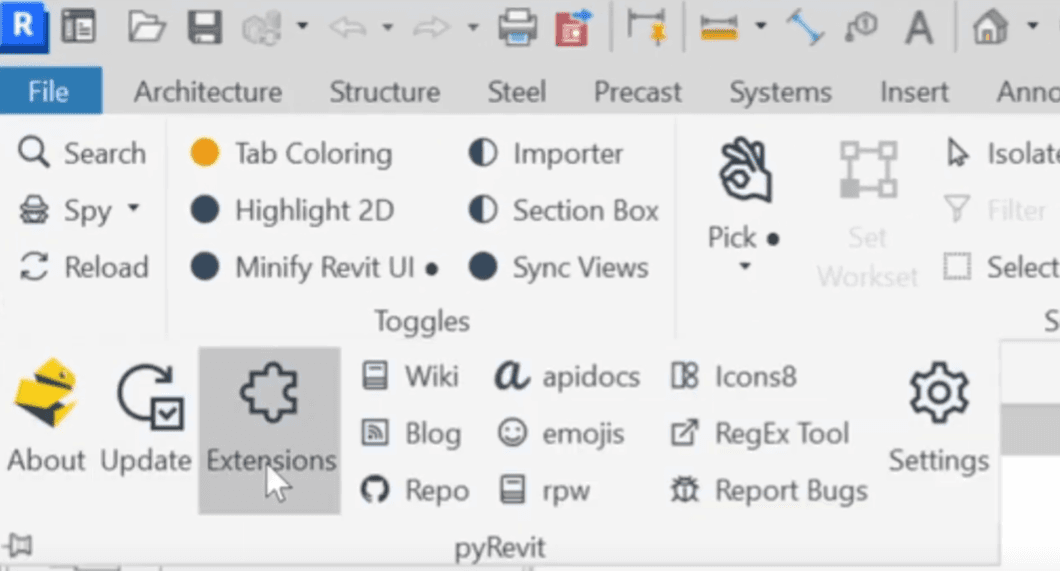Toggle Sync Views
Screen dimensions: 1060x571
558,267
